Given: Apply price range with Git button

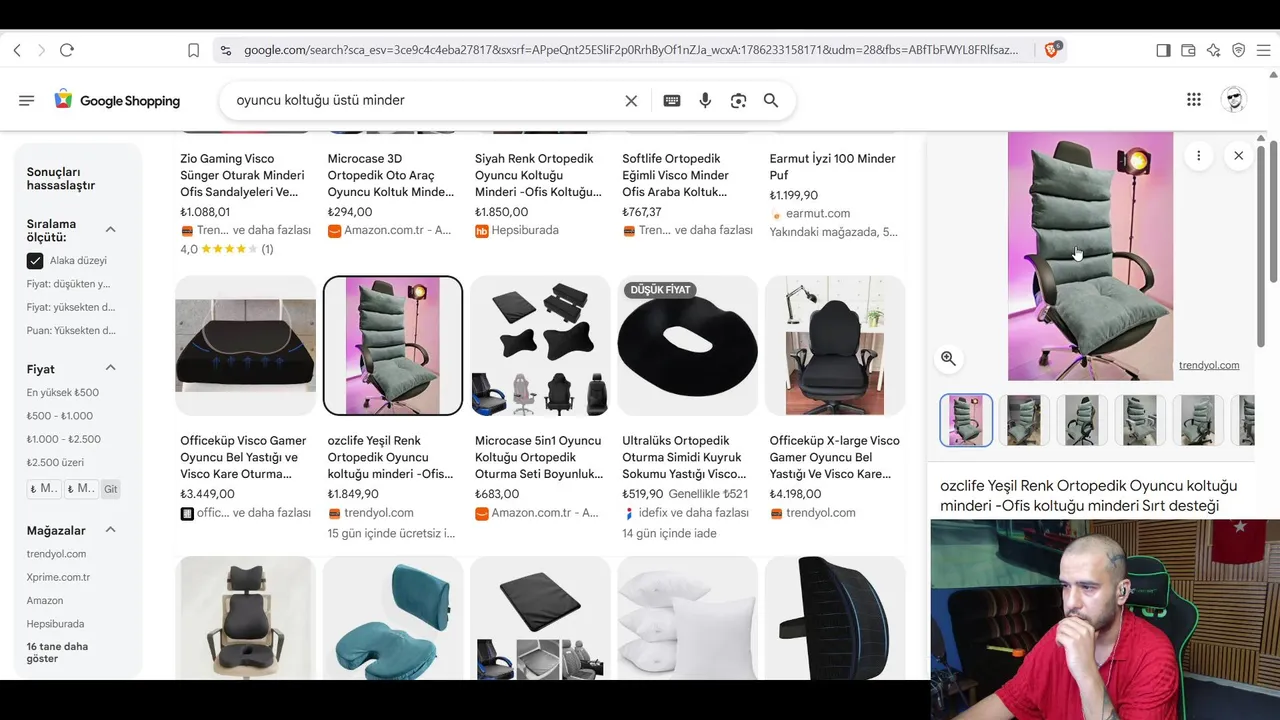Looking at the screenshot, I should [110, 489].
